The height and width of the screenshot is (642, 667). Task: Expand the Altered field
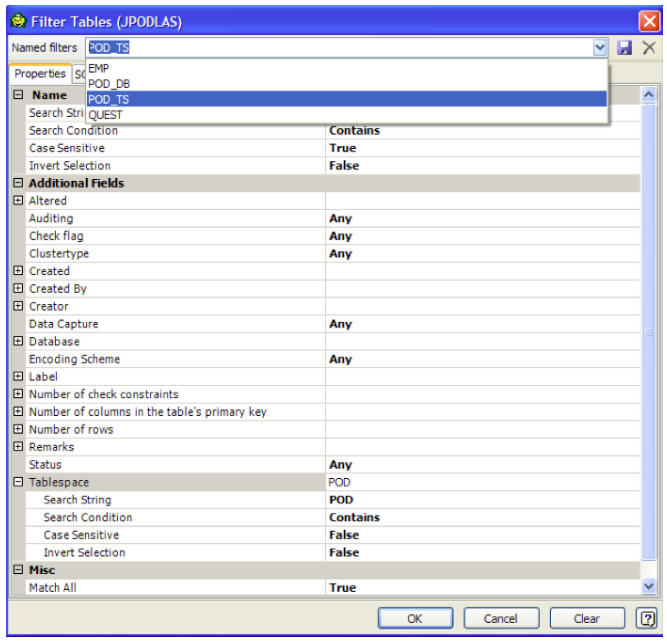pos(18,200)
